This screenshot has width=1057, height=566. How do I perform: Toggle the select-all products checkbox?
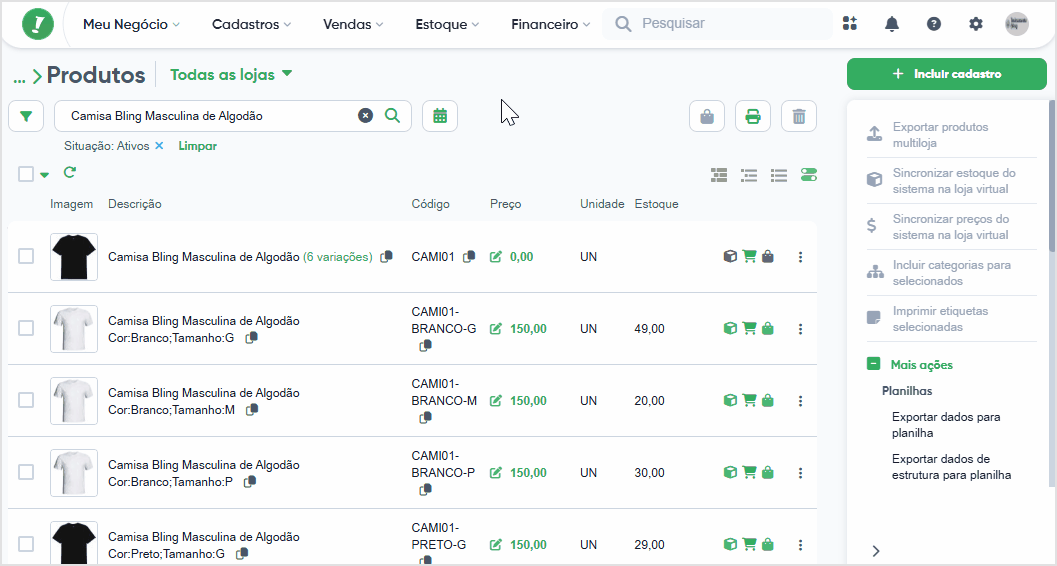pyautogui.click(x=26, y=174)
